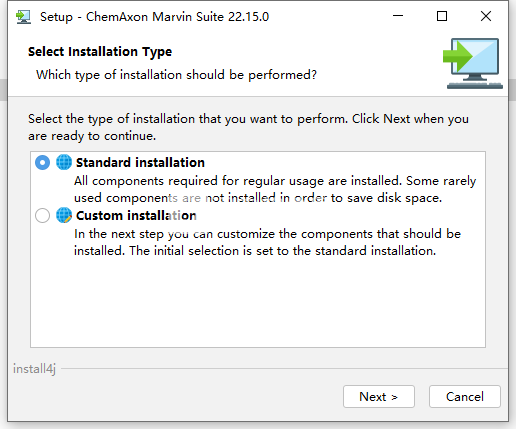Choose the bold 'Custom installation' label
The height and width of the screenshot is (429, 516).
[136, 215]
